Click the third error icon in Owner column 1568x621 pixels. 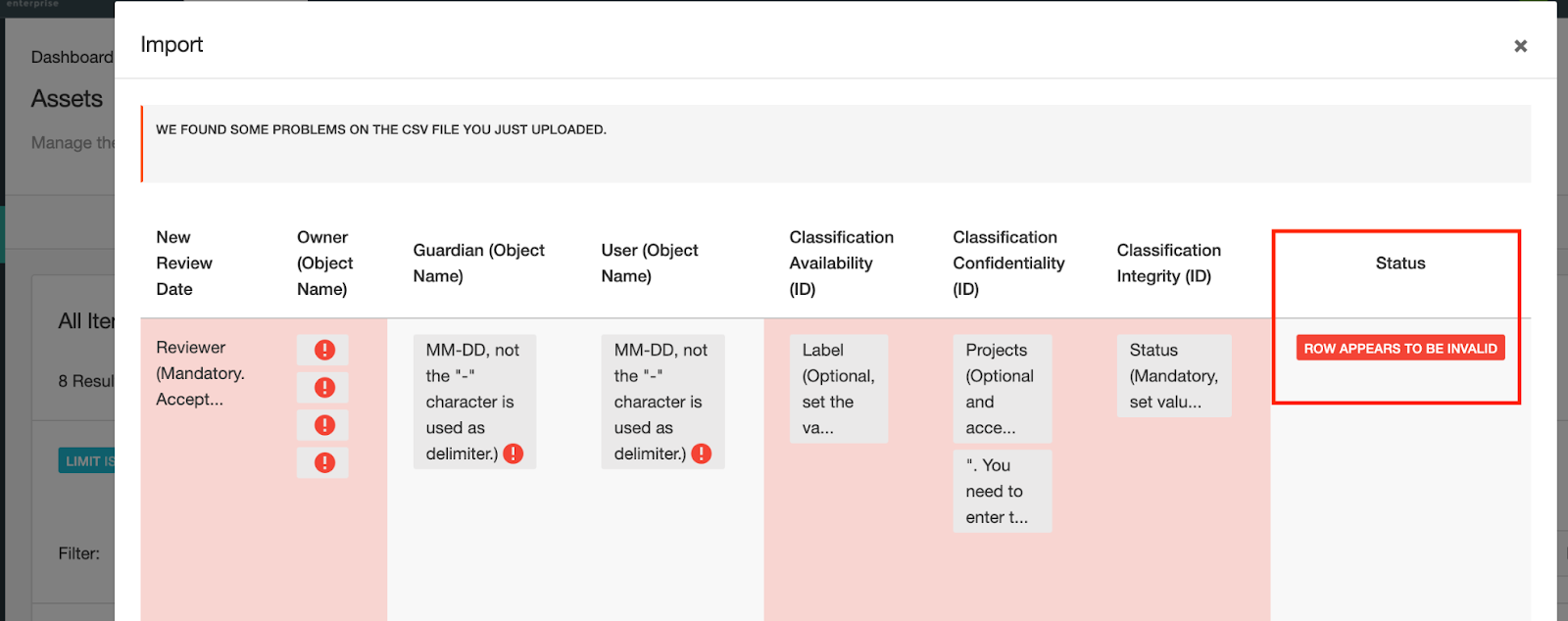tap(324, 425)
